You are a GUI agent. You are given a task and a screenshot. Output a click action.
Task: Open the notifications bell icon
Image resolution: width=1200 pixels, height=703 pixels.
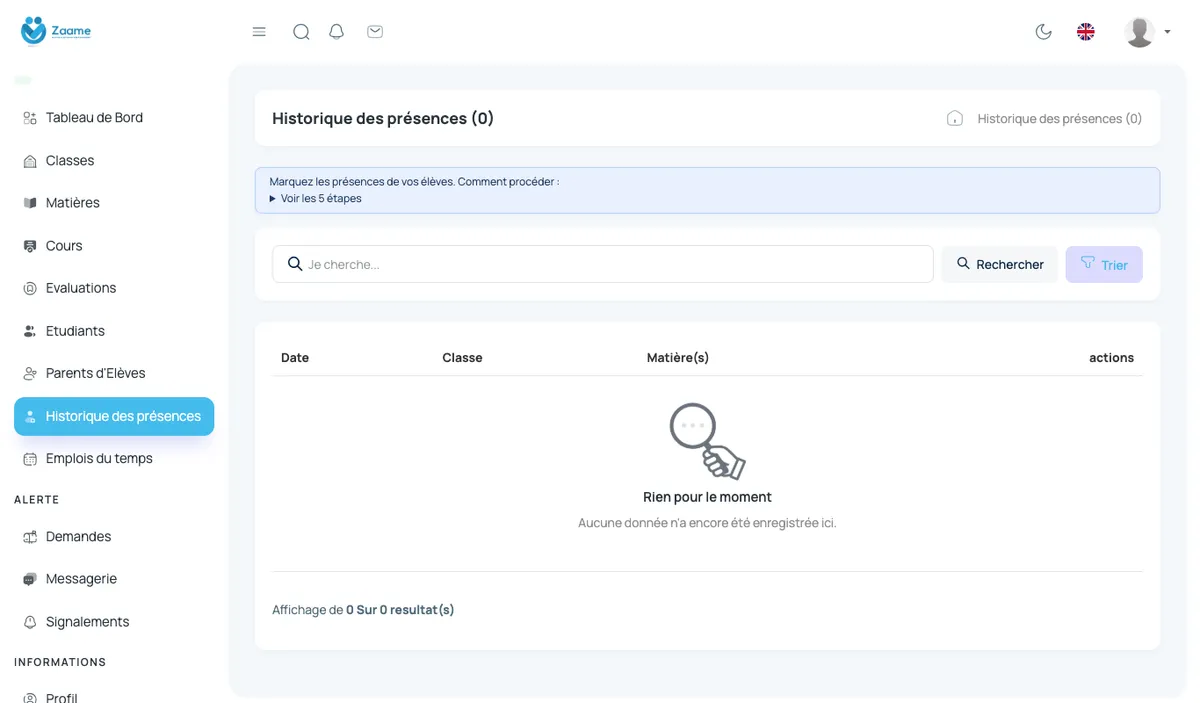click(337, 32)
